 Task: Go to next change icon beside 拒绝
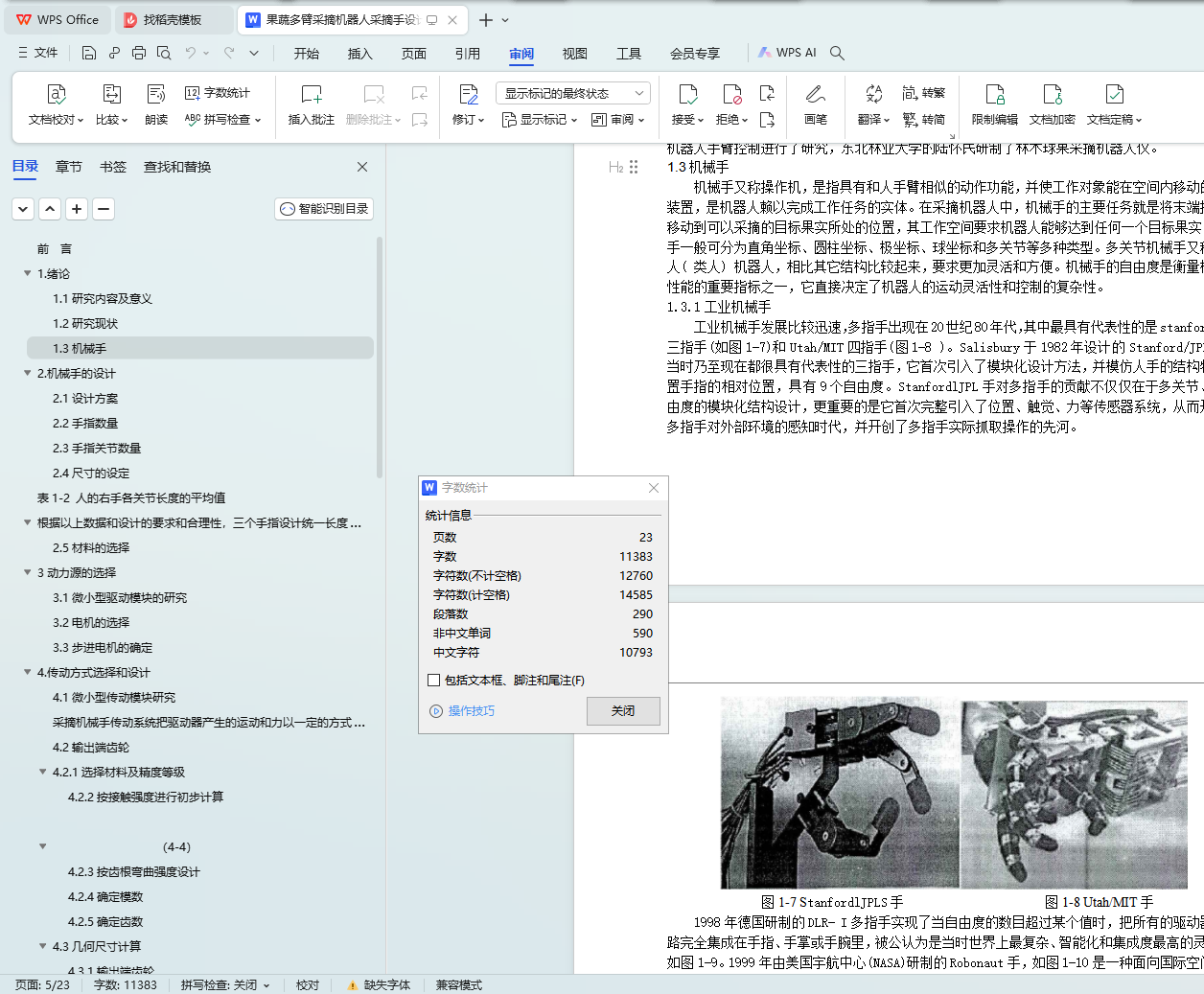click(767, 120)
